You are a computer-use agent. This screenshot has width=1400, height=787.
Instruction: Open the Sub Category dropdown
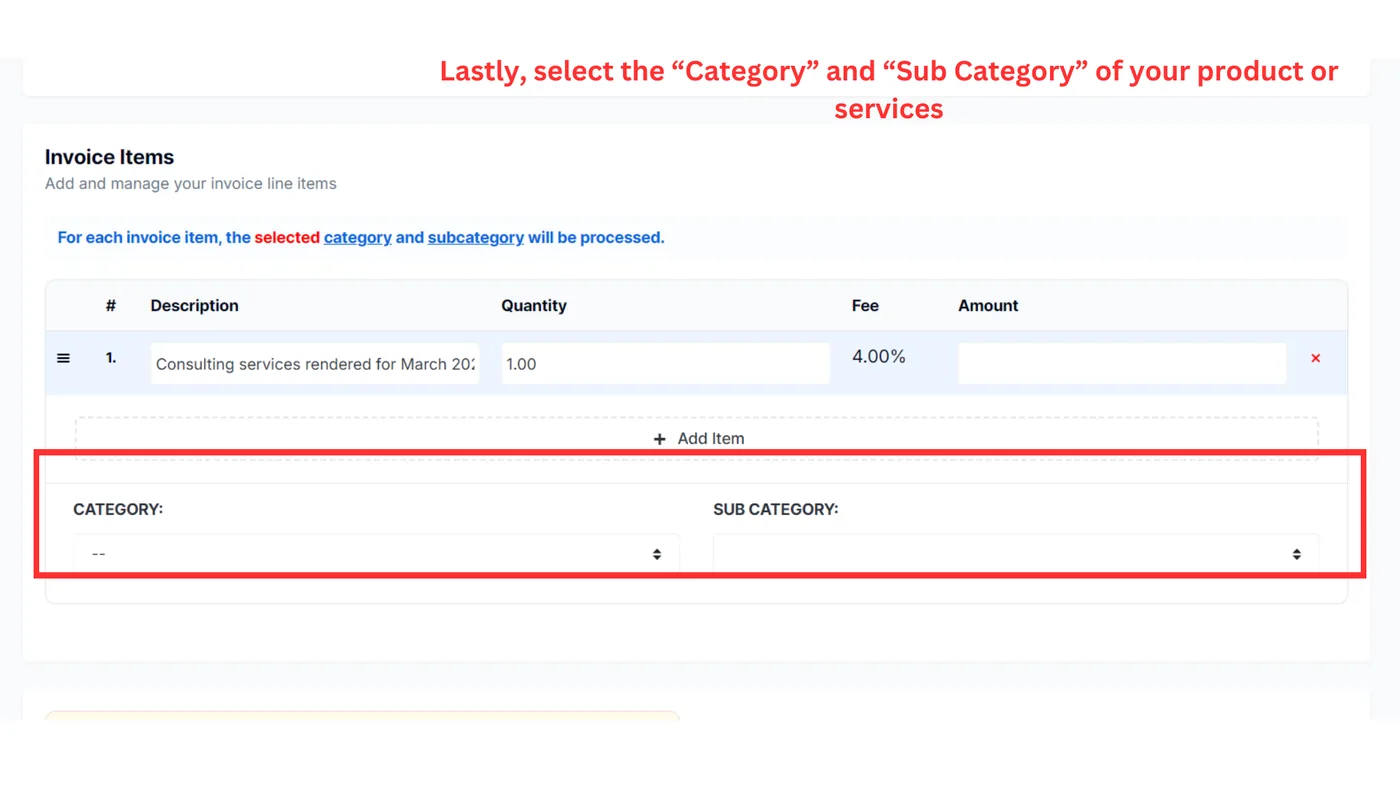click(x=1016, y=553)
